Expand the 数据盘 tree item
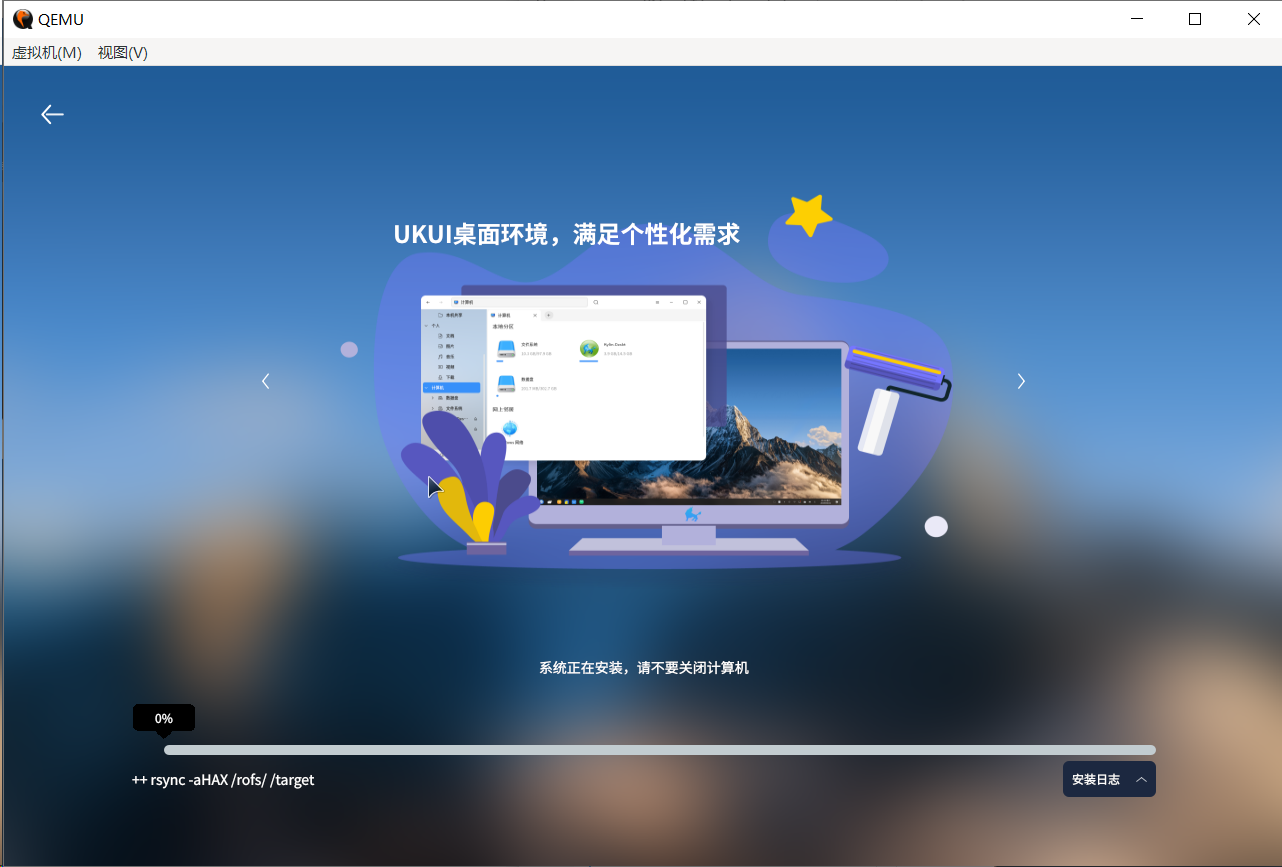The width and height of the screenshot is (1282, 867). (x=432, y=398)
